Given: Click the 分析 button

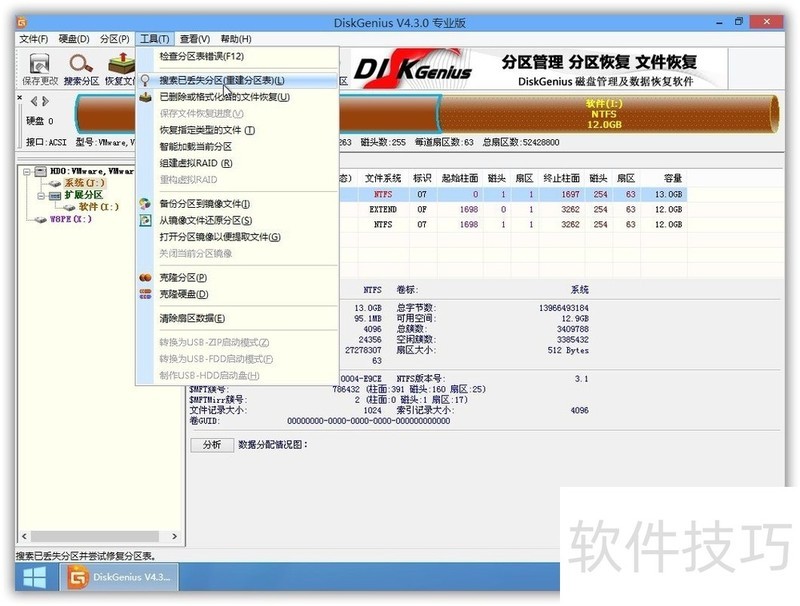Looking at the screenshot, I should tap(212, 445).
